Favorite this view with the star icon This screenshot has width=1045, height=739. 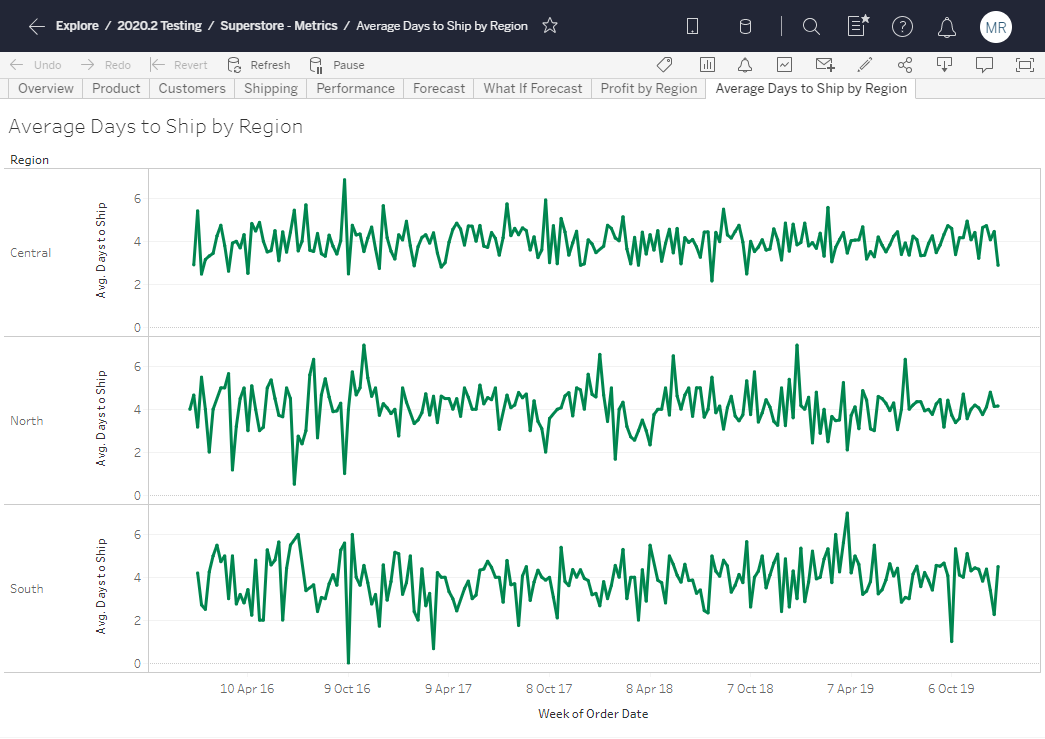(550, 26)
